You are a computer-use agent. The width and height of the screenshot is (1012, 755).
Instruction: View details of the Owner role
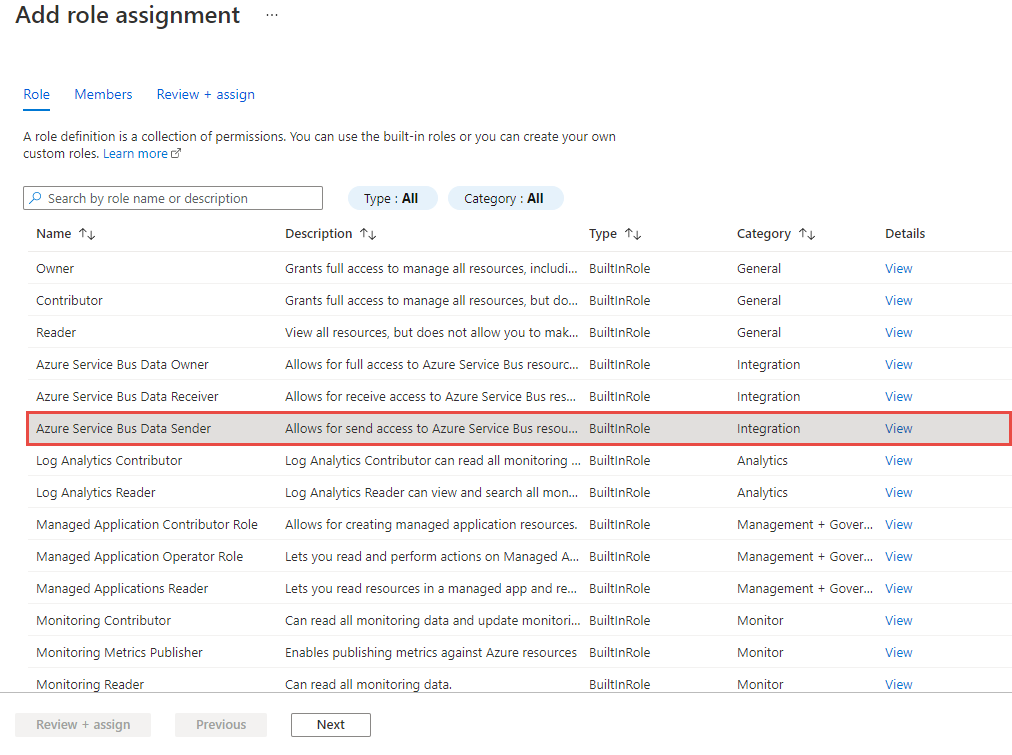[898, 268]
